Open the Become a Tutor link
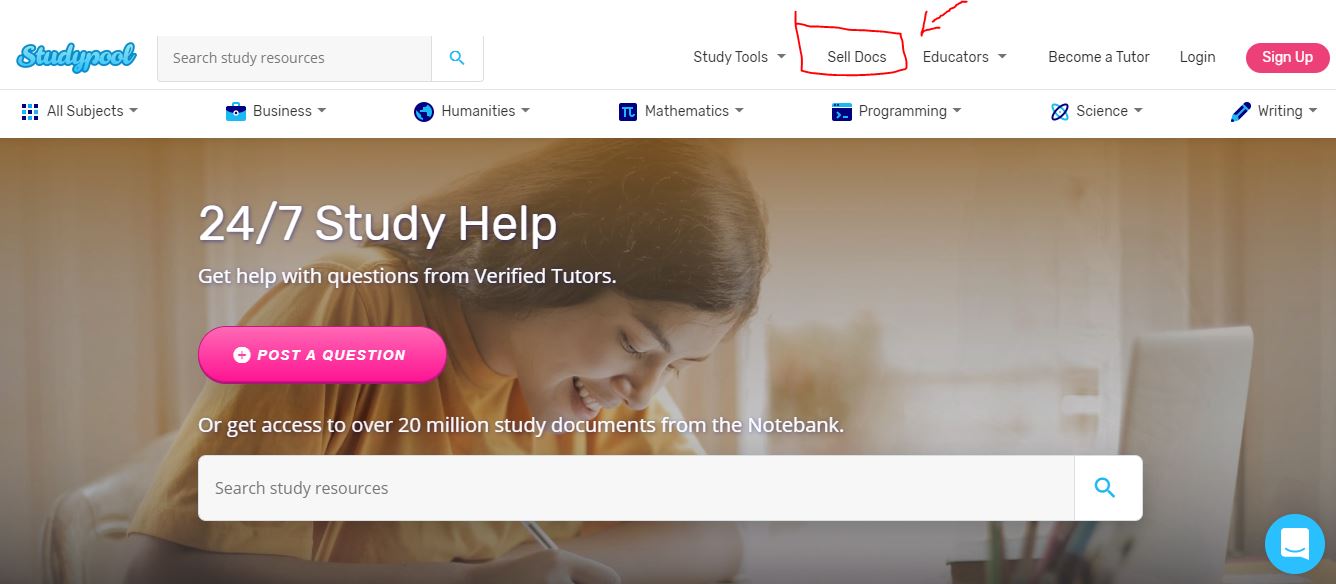 (1099, 57)
